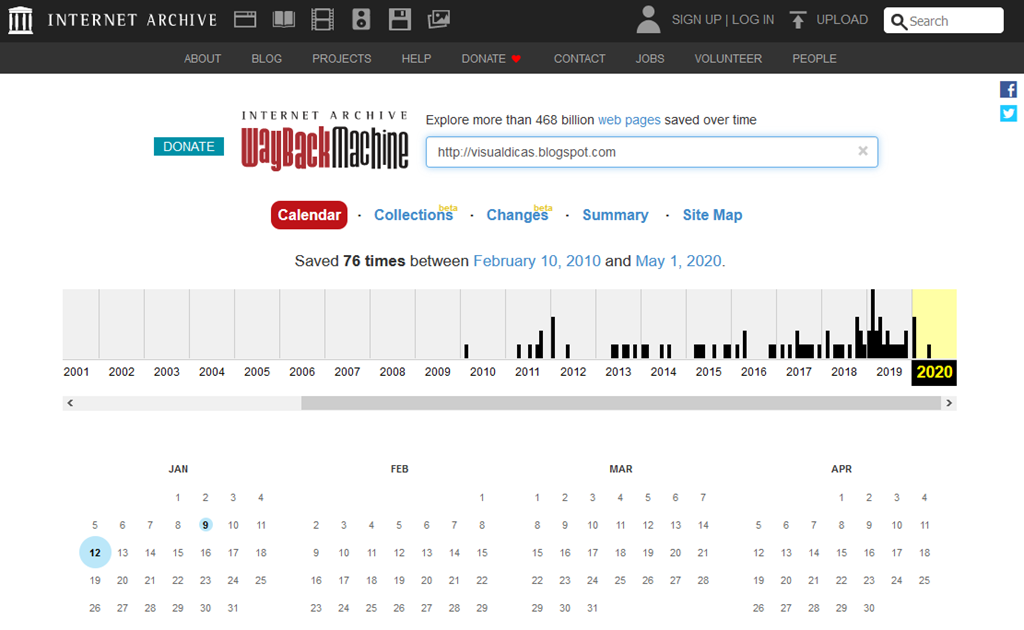The height and width of the screenshot is (630, 1024).
Task: Click the May 1, 2020 link
Action: tap(679, 261)
